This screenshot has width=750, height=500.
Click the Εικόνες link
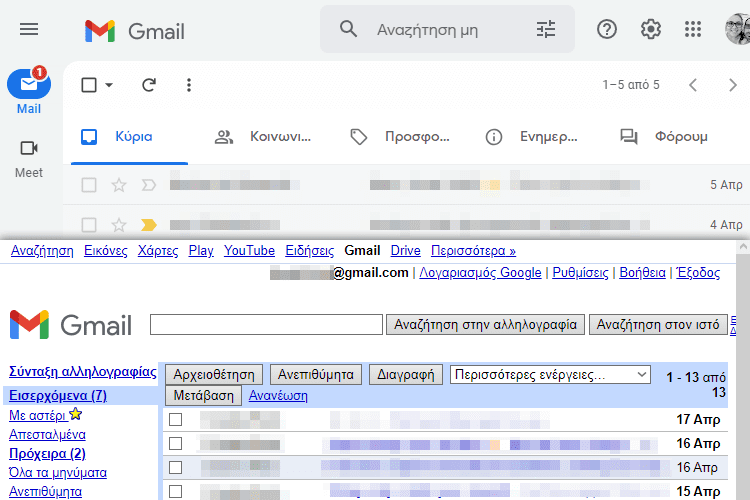tap(106, 251)
